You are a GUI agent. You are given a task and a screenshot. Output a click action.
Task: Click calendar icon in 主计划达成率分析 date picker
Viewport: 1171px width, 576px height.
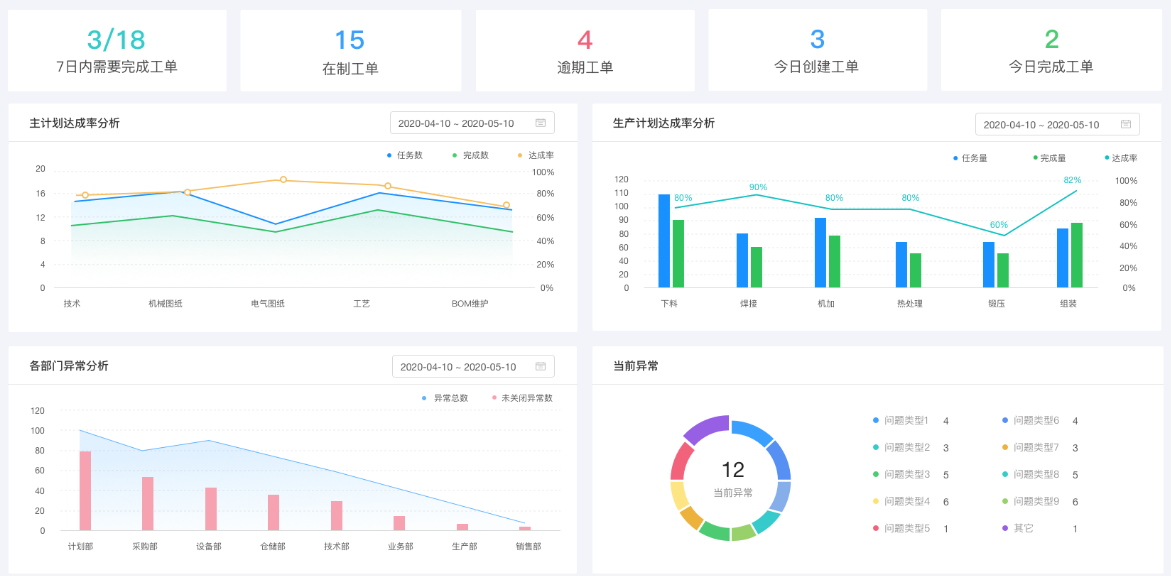[x=540, y=123]
